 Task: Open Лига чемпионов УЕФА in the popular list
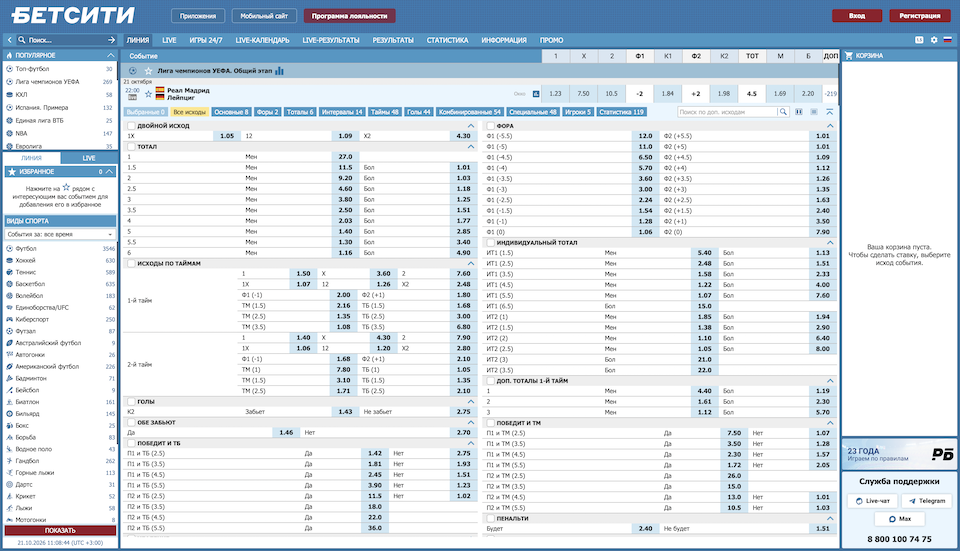pos(47,81)
